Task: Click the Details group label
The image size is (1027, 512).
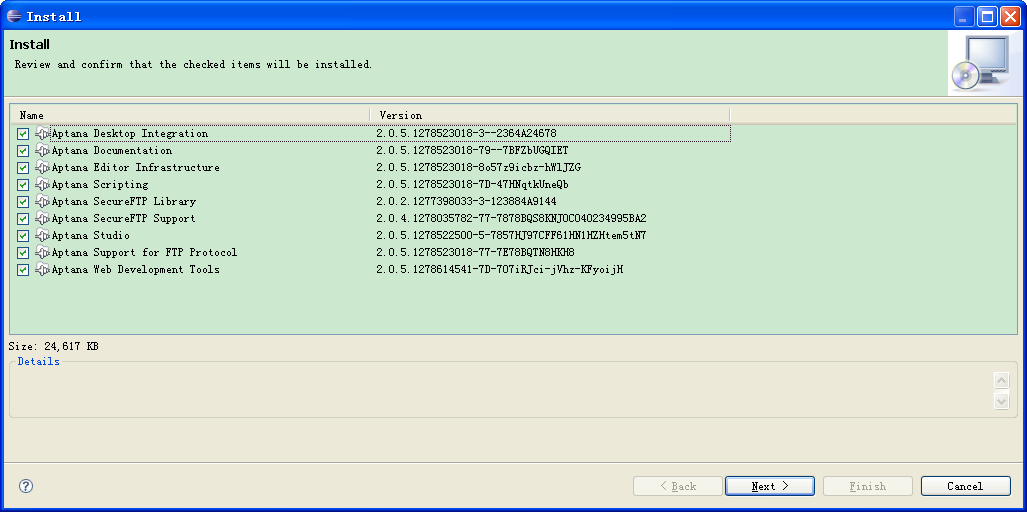Action: [39, 361]
